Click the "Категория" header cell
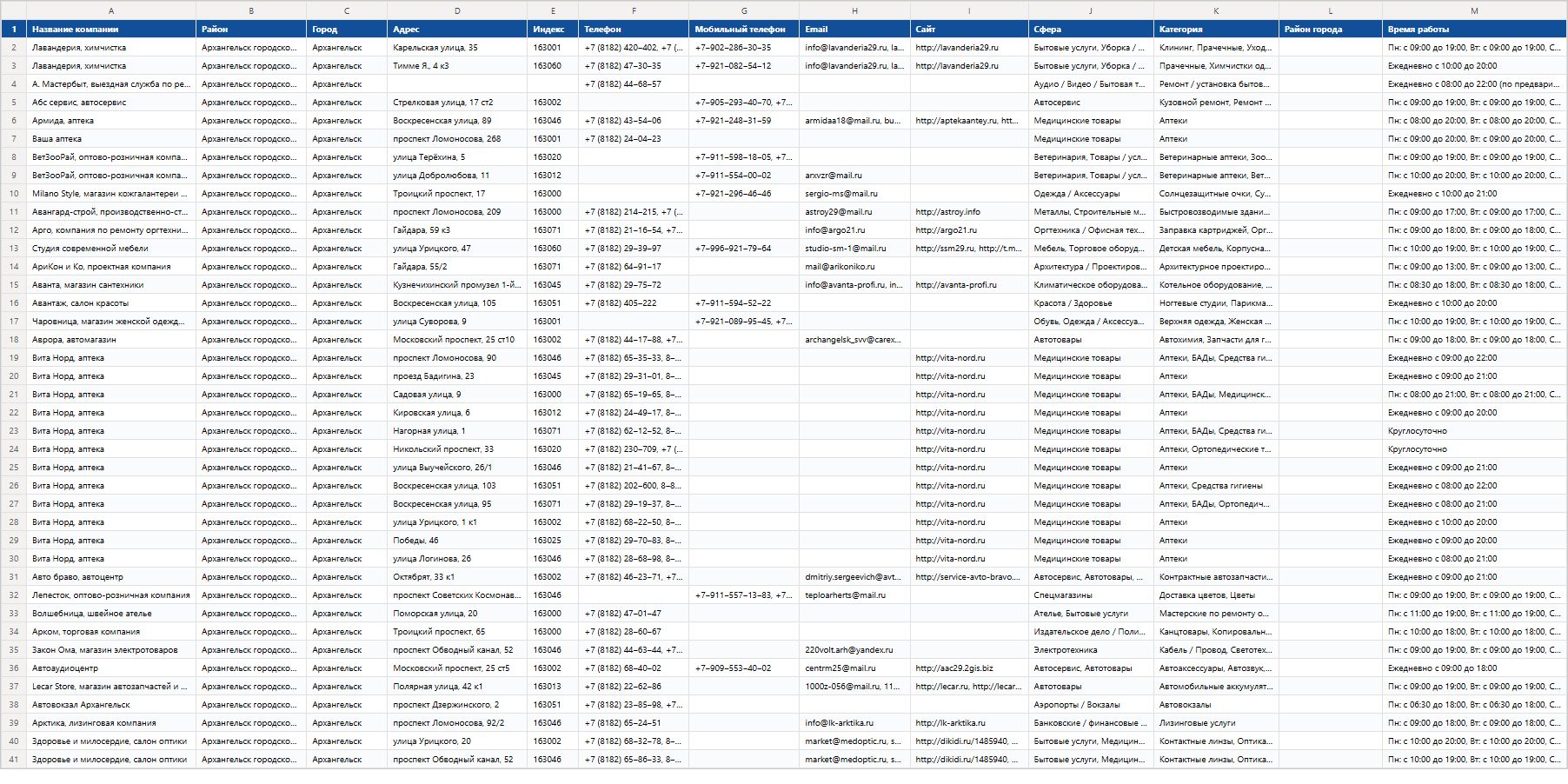Image resolution: width=1568 pixels, height=784 pixels. 1216,30
